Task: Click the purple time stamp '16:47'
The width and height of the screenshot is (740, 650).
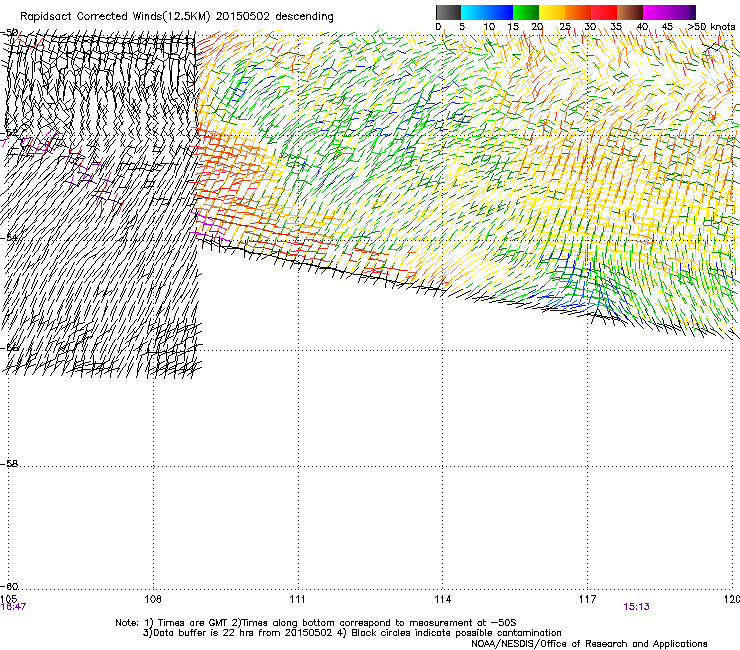Action: pos(13,607)
